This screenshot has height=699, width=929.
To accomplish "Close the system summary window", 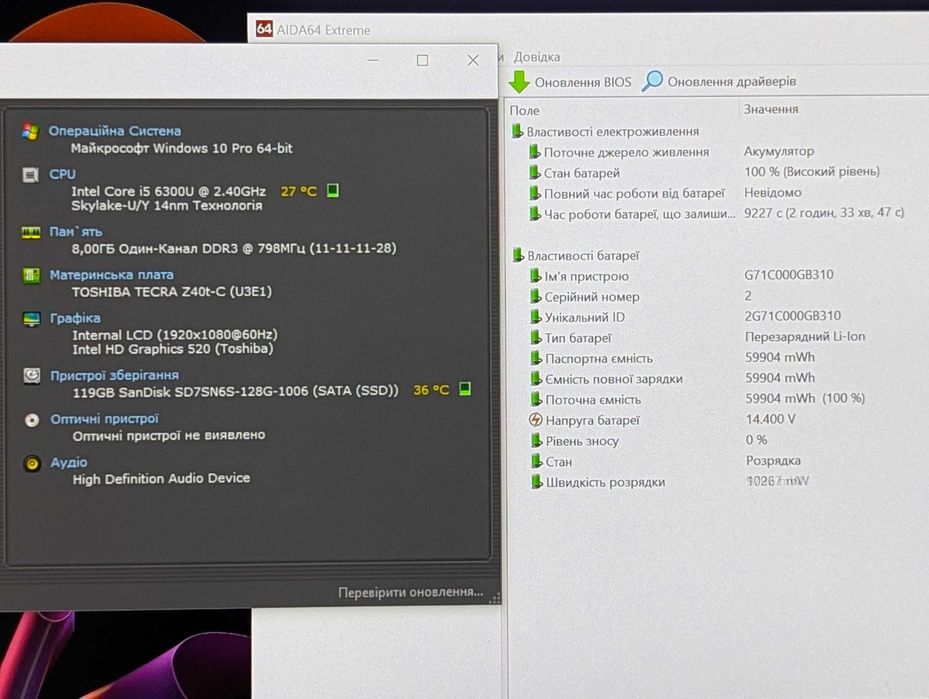I will (473, 60).
